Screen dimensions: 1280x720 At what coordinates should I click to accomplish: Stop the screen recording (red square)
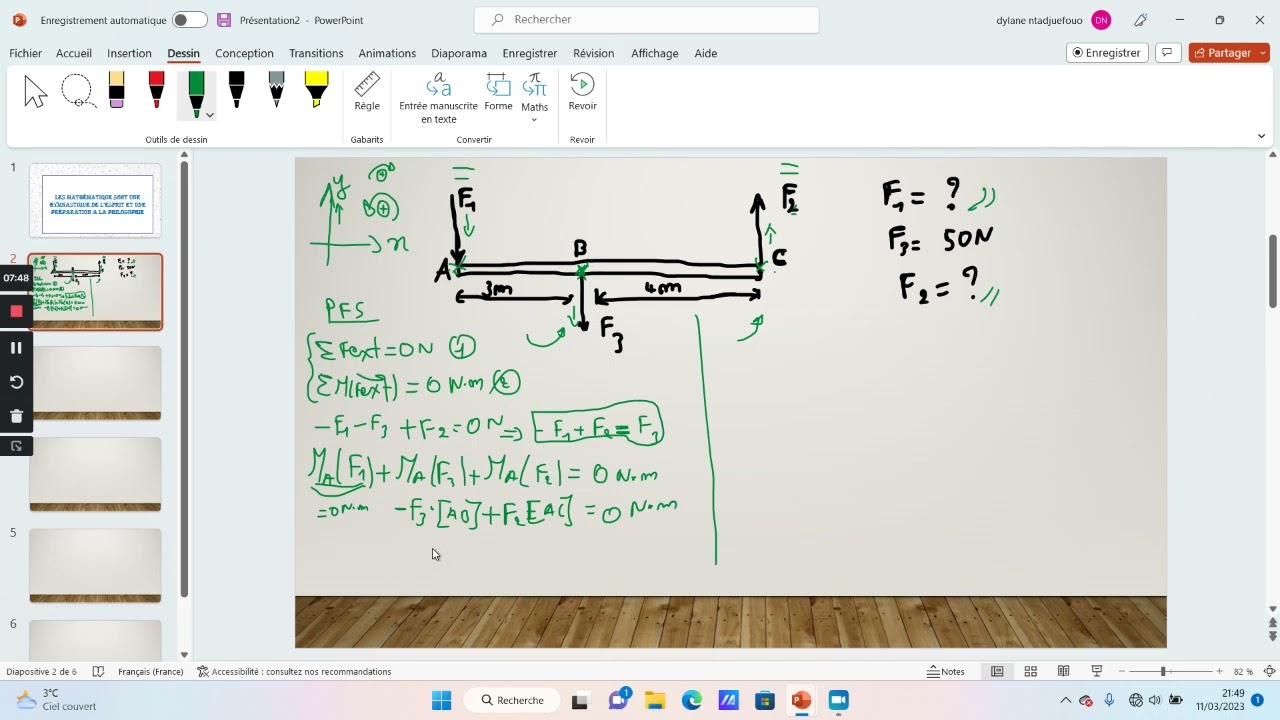tap(16, 312)
